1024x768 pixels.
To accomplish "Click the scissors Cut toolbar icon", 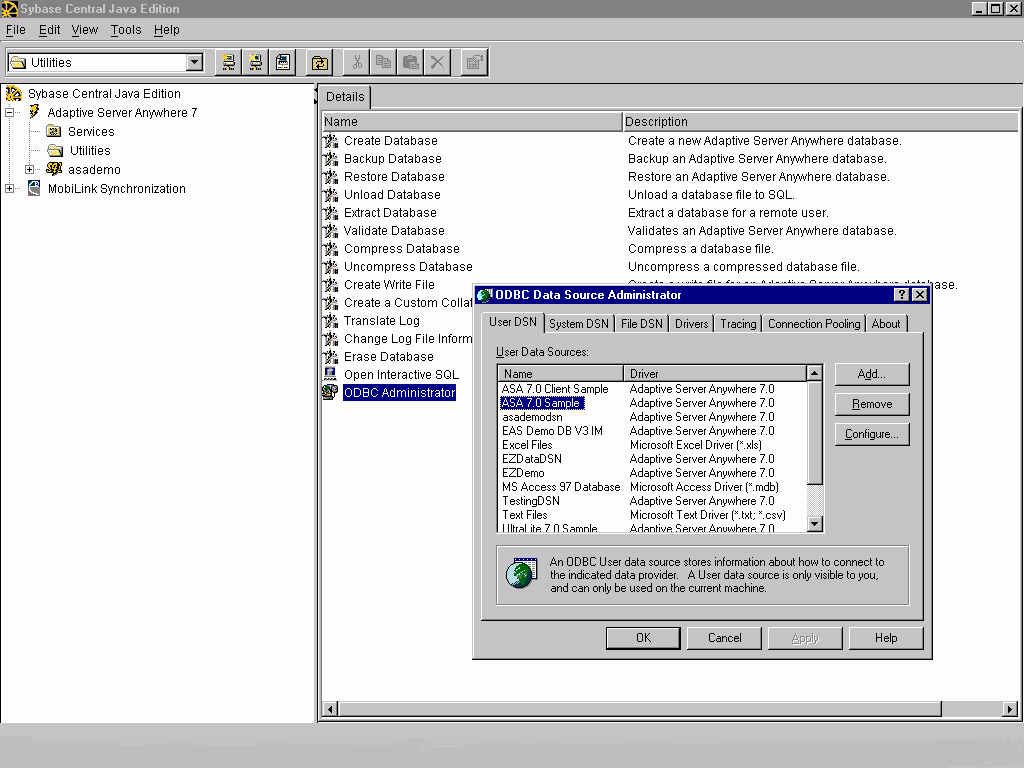I will coord(356,63).
